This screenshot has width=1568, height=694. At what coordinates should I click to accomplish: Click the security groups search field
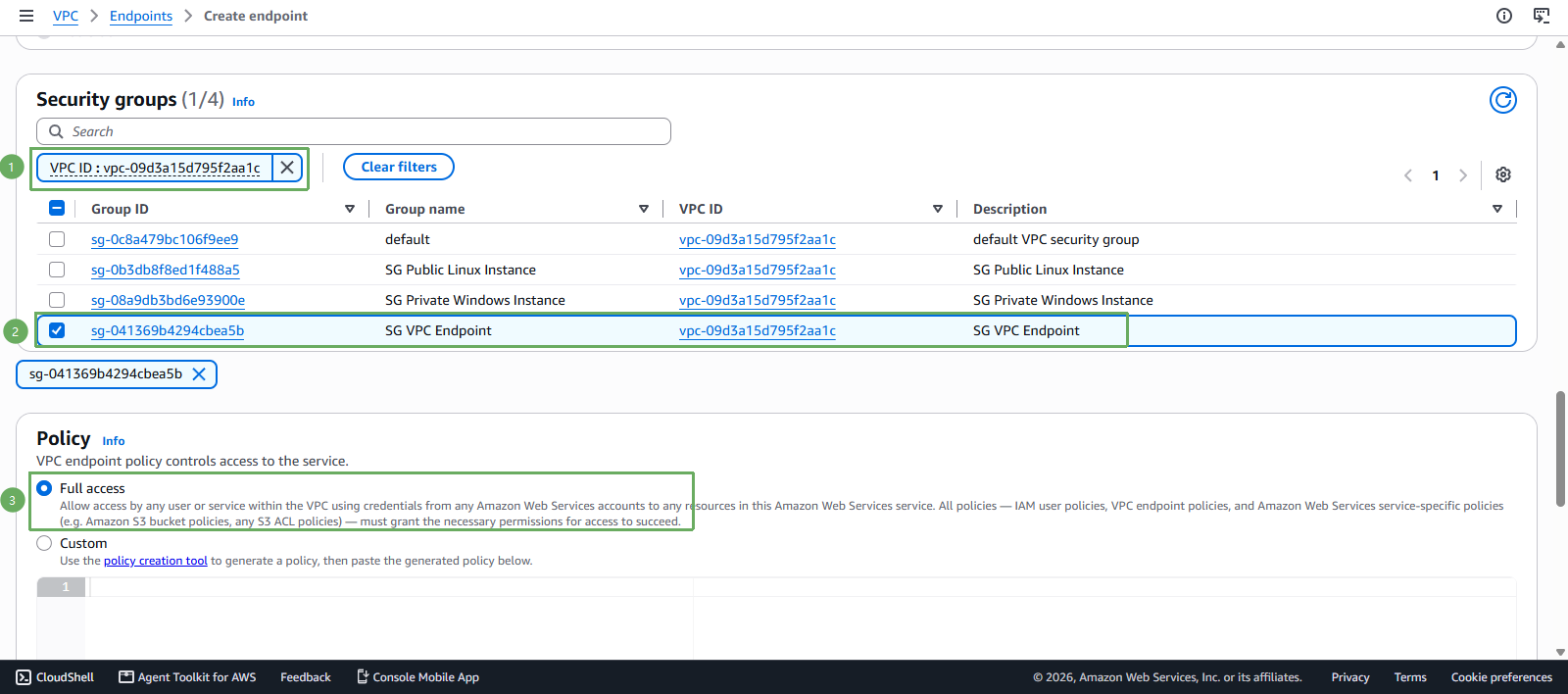pos(354,131)
